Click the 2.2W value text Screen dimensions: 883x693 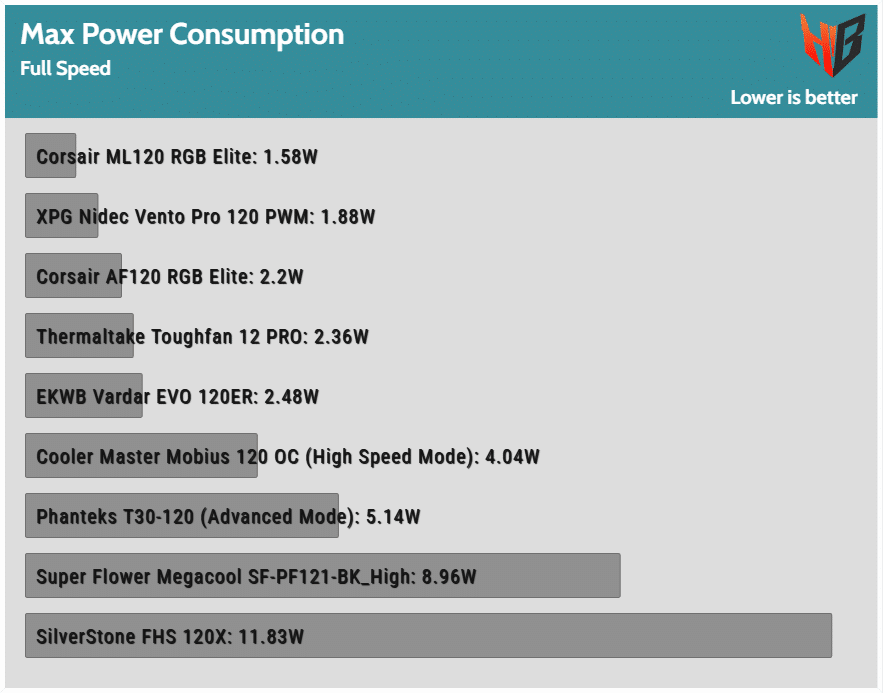281,277
